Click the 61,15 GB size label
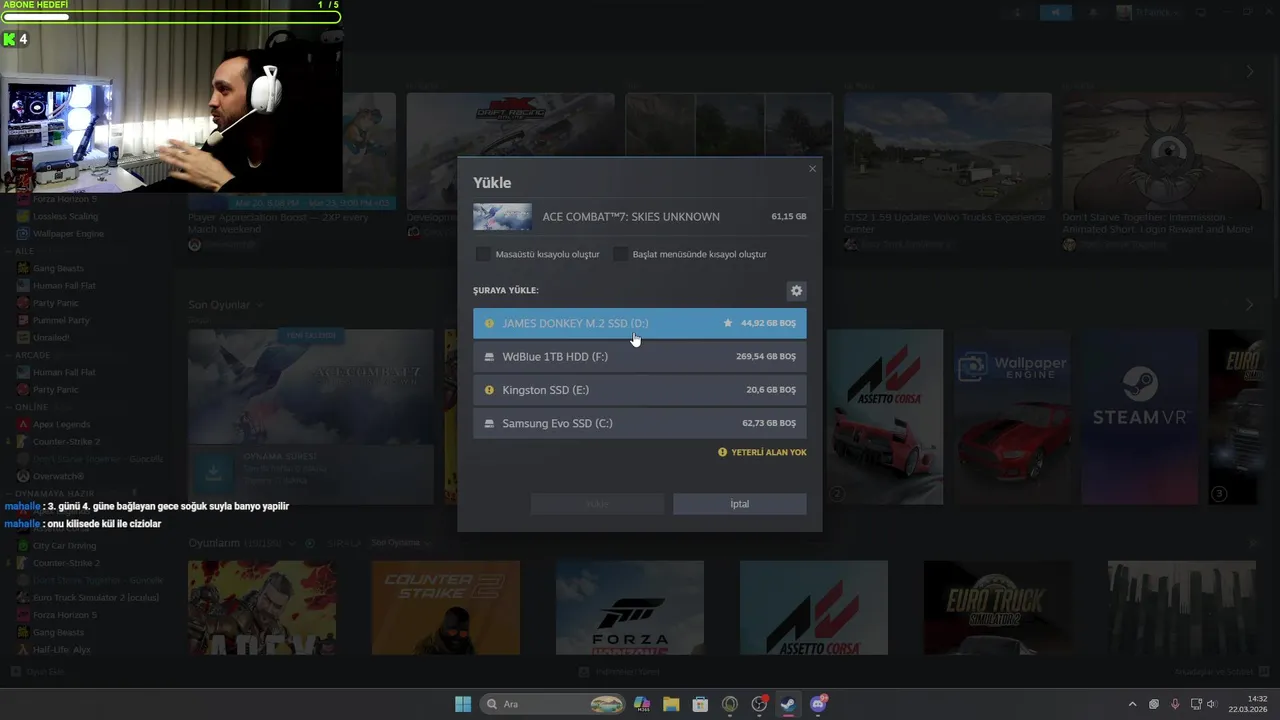This screenshot has height=720, width=1280. pyautogui.click(x=789, y=217)
